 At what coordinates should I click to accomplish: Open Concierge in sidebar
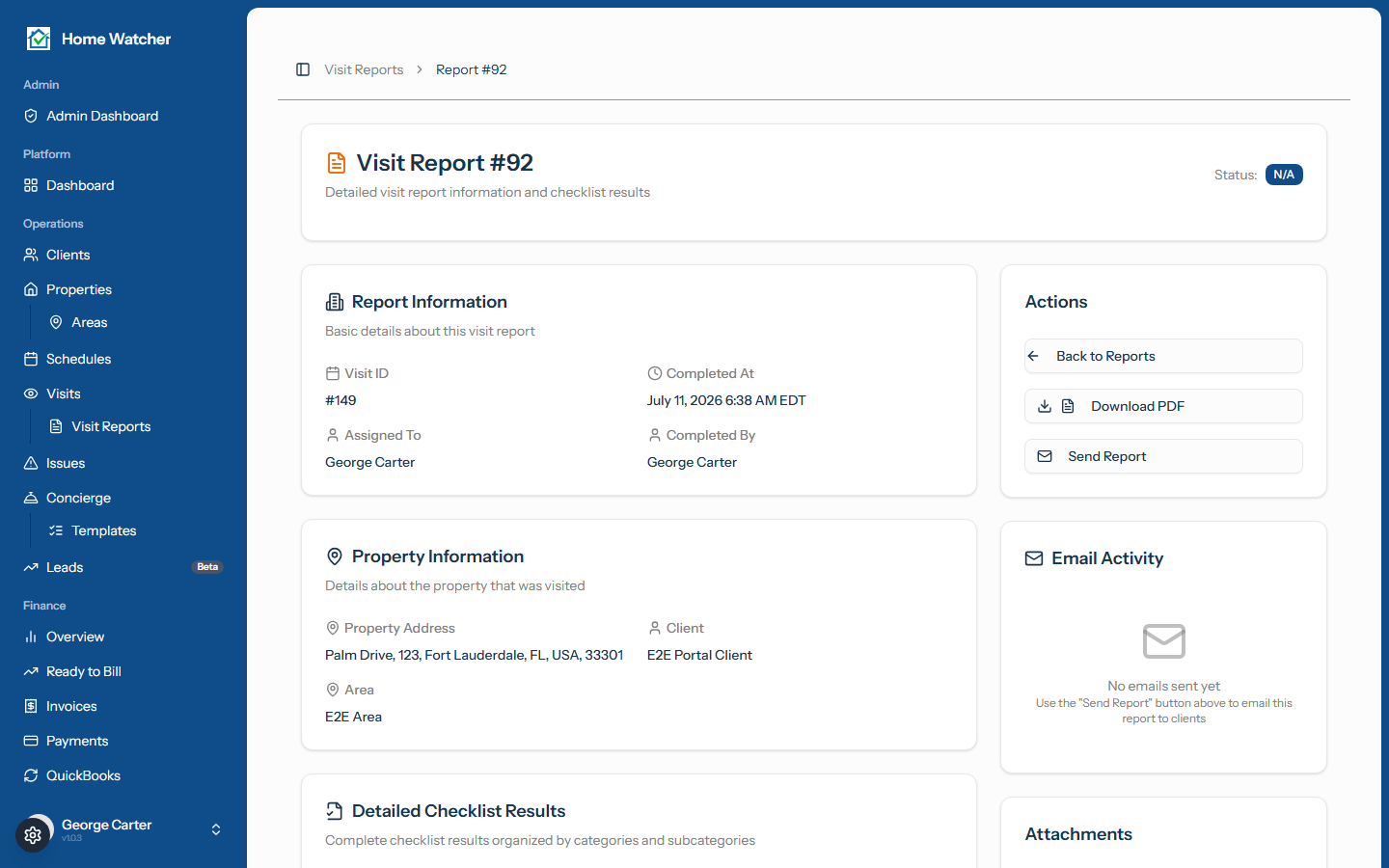123,498
